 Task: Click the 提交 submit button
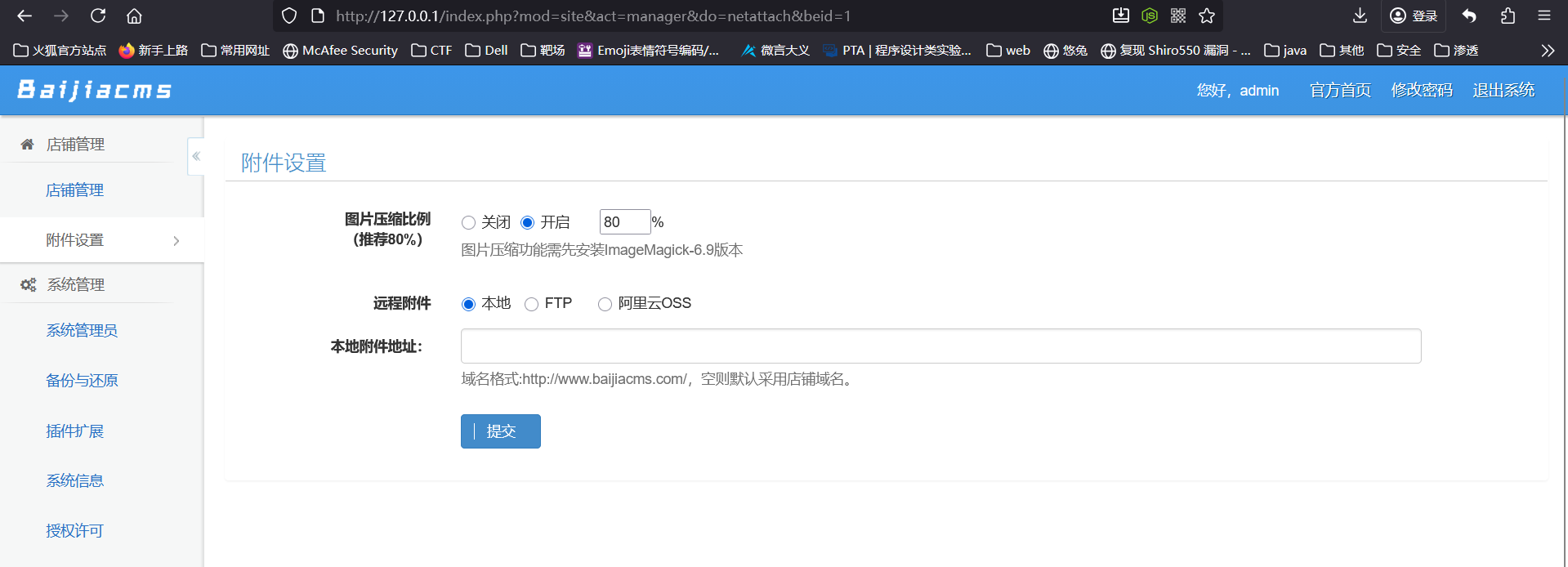click(500, 431)
